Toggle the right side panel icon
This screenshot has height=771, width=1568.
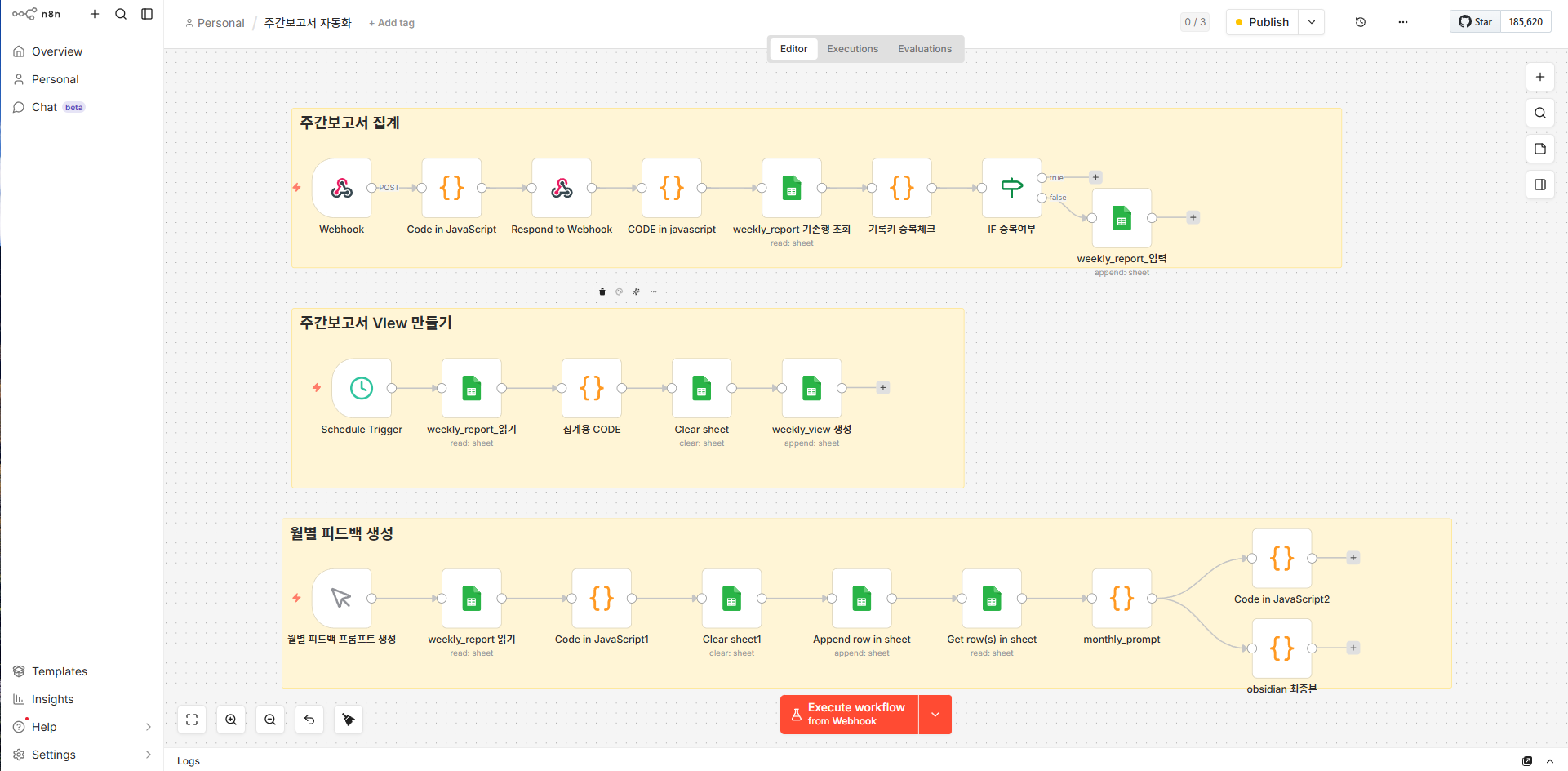[x=1539, y=185]
